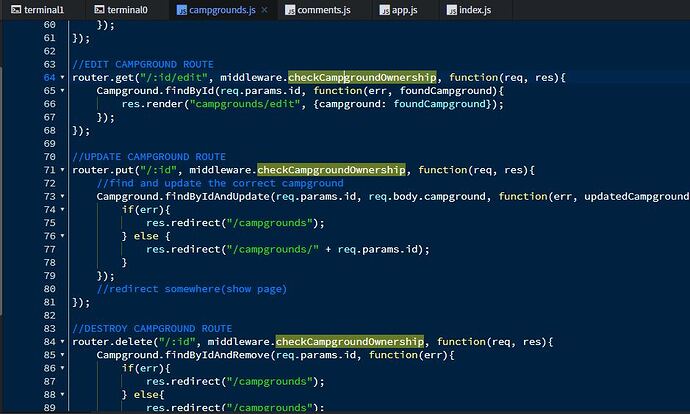The image size is (690, 414).
Task: Click foundCampground argument on line 66
Action: pos(440,104)
